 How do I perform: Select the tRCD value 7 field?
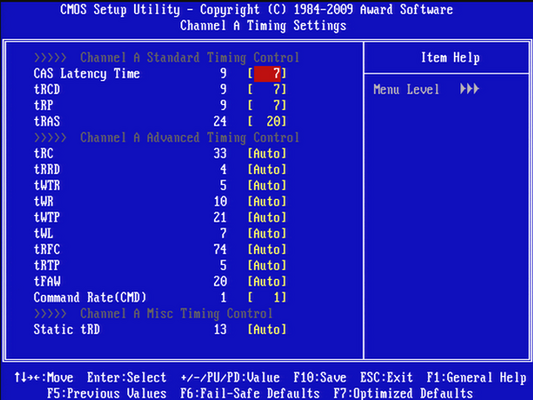click(x=267, y=89)
